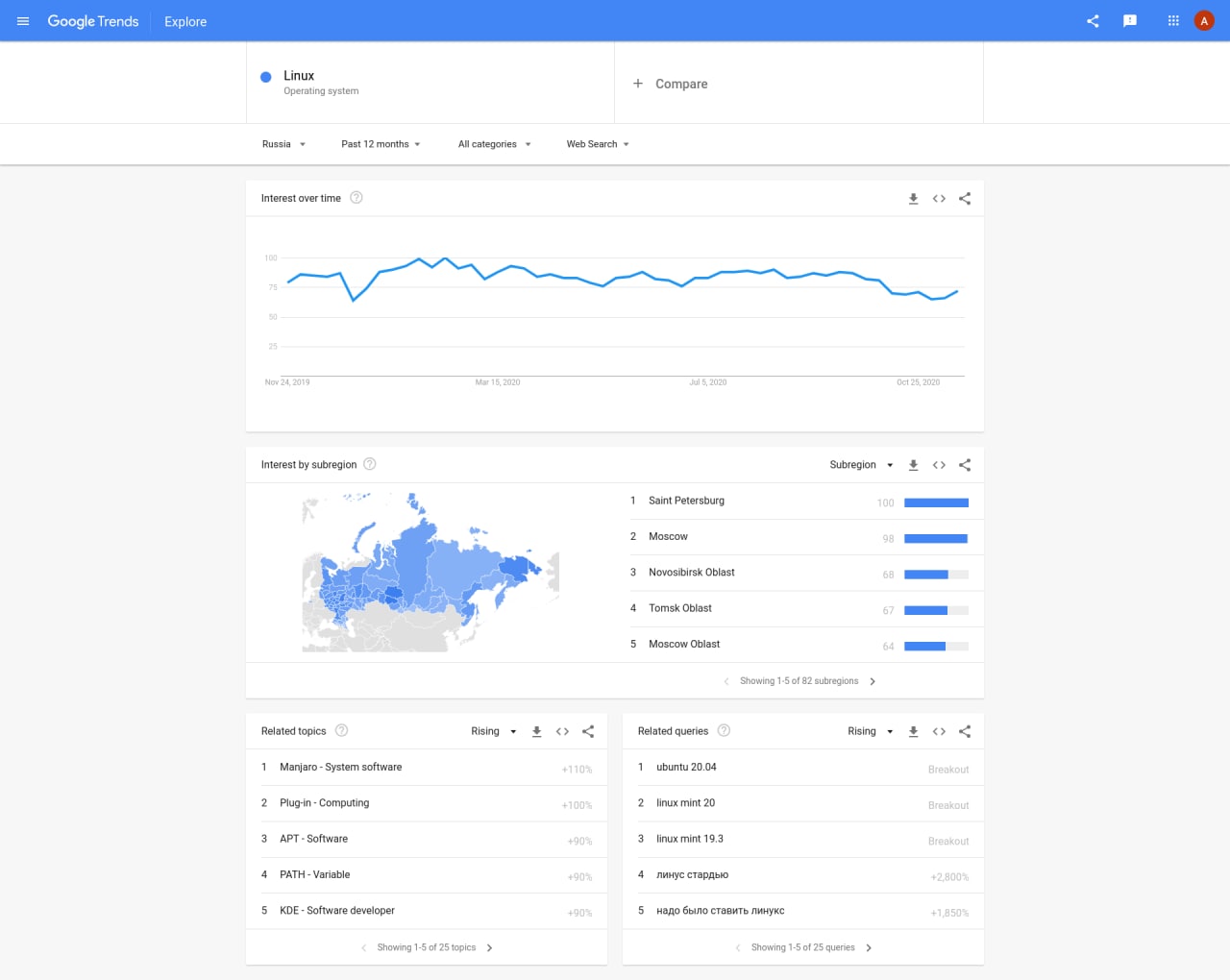Download Interest by subregion data

[x=913, y=465]
